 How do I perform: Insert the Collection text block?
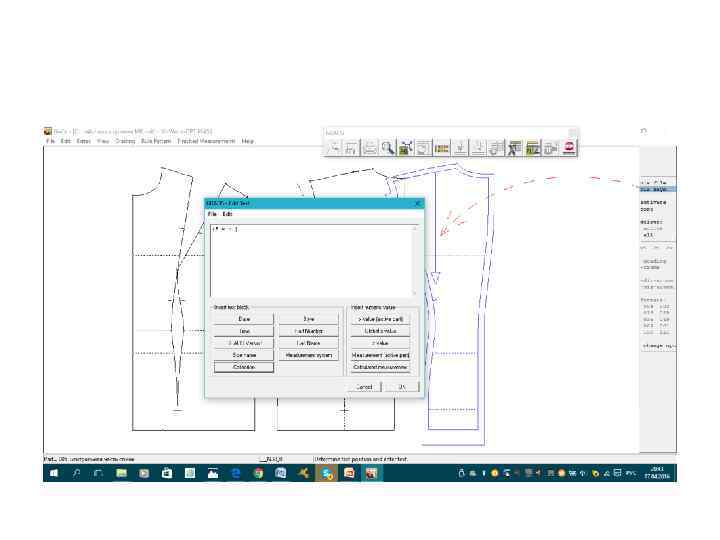(x=244, y=367)
